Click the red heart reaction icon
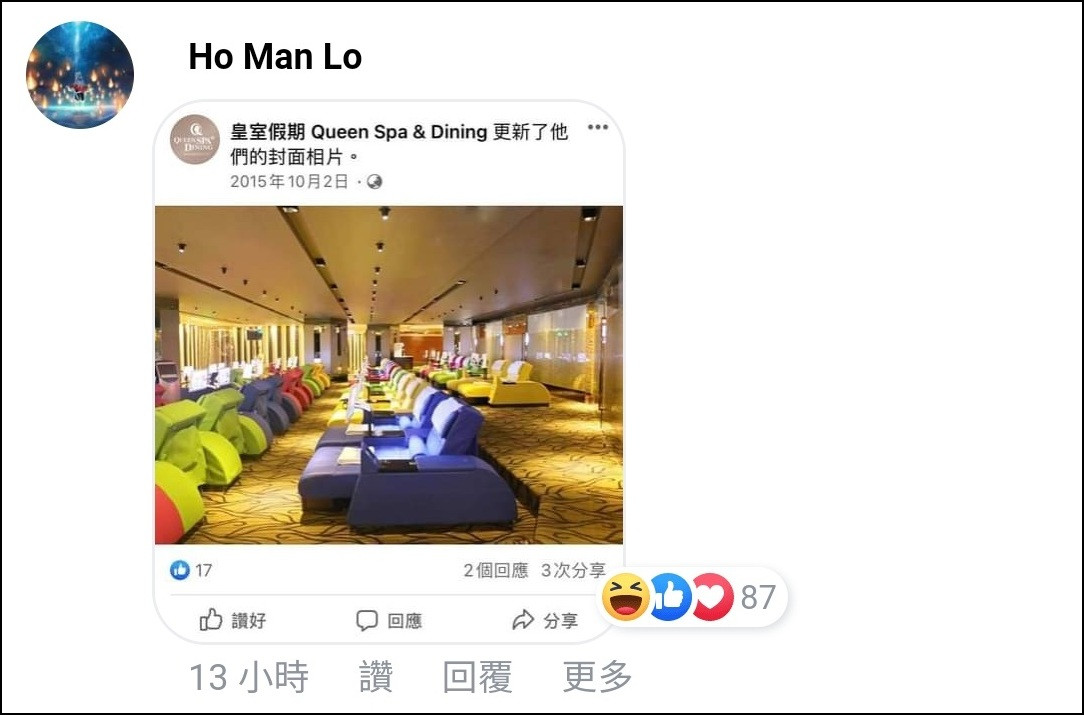The width and height of the screenshot is (1084, 715). [712, 597]
